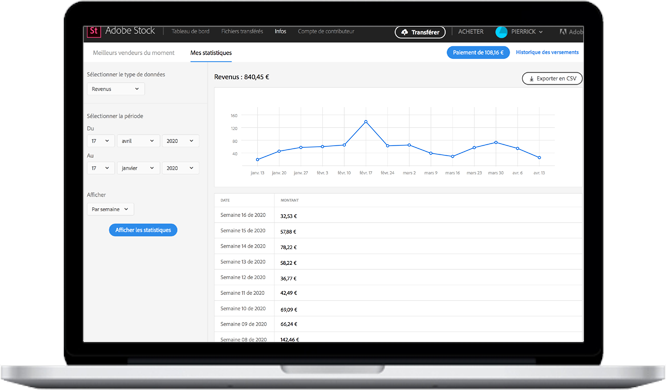Viewport: 666px width, 390px height.
Task: Open the Revenus data type dropdown
Action: (x=116, y=89)
